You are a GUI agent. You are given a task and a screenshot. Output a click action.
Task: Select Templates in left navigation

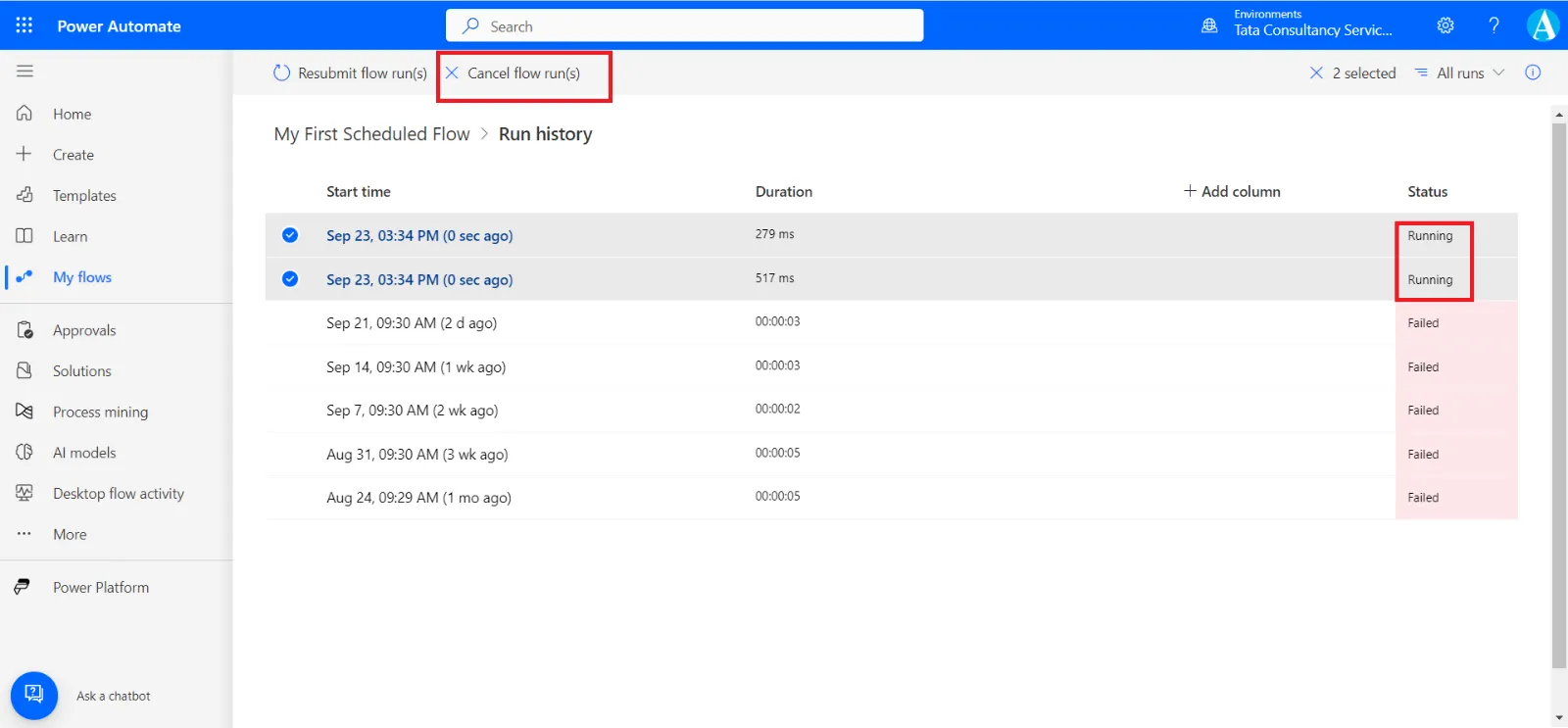click(84, 196)
